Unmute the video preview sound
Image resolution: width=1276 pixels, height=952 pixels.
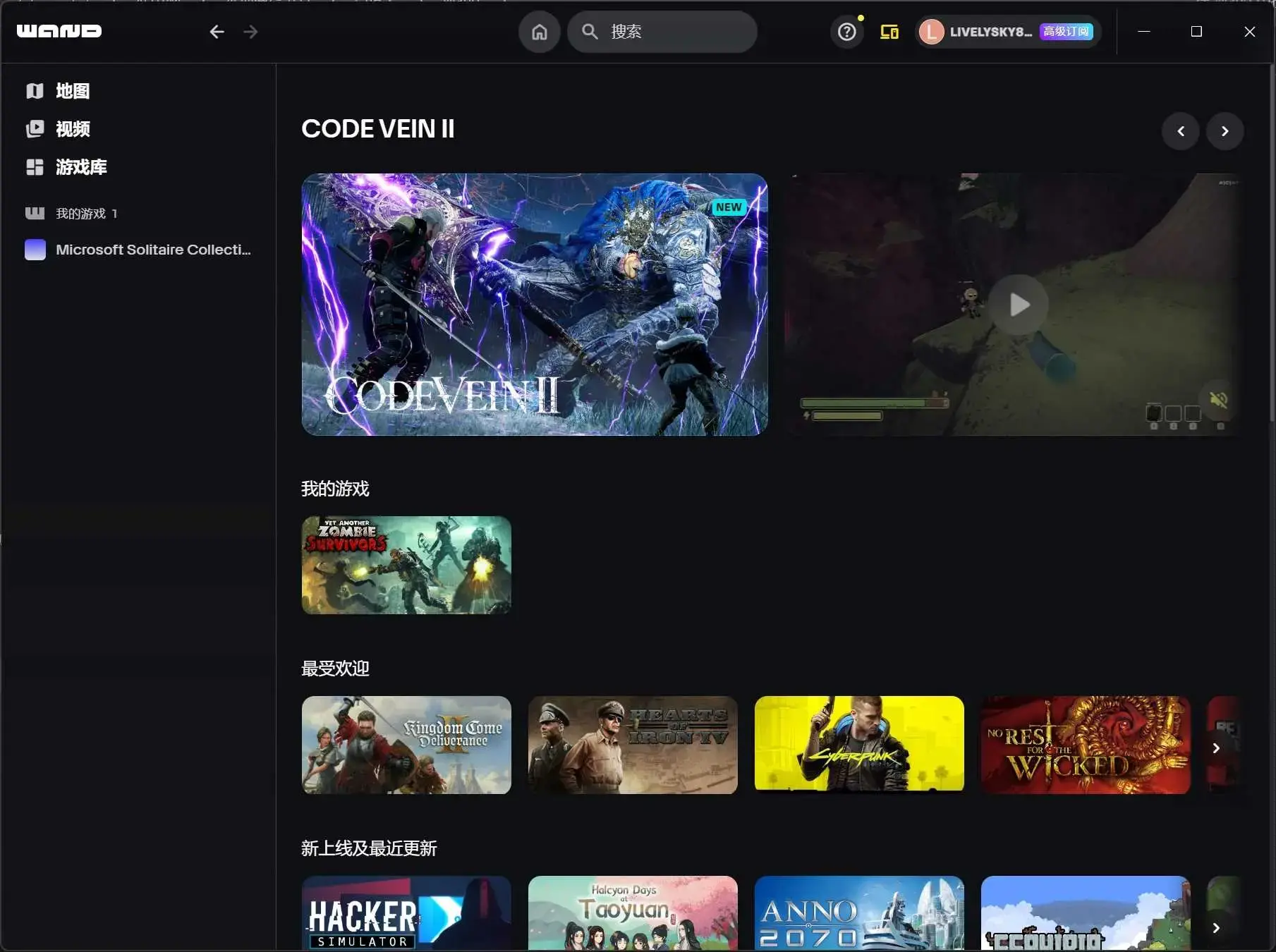pos(1218,400)
